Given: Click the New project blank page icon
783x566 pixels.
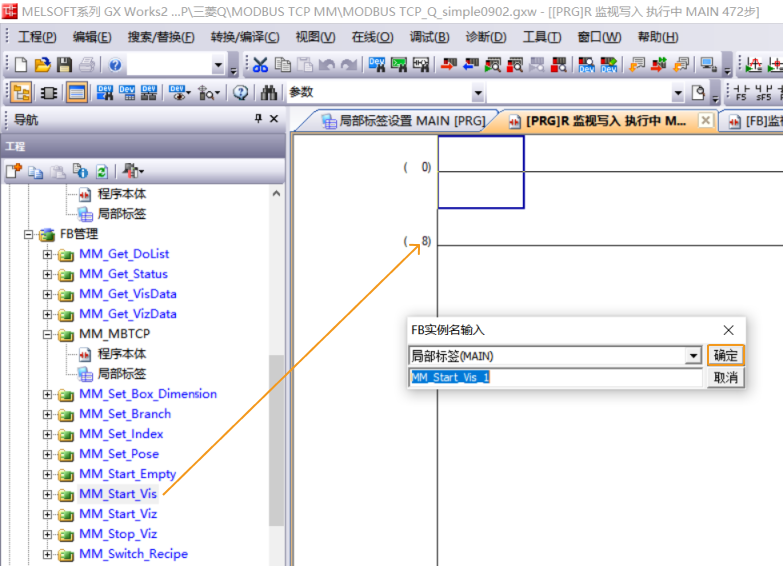Looking at the screenshot, I should pyautogui.click(x=21, y=65).
